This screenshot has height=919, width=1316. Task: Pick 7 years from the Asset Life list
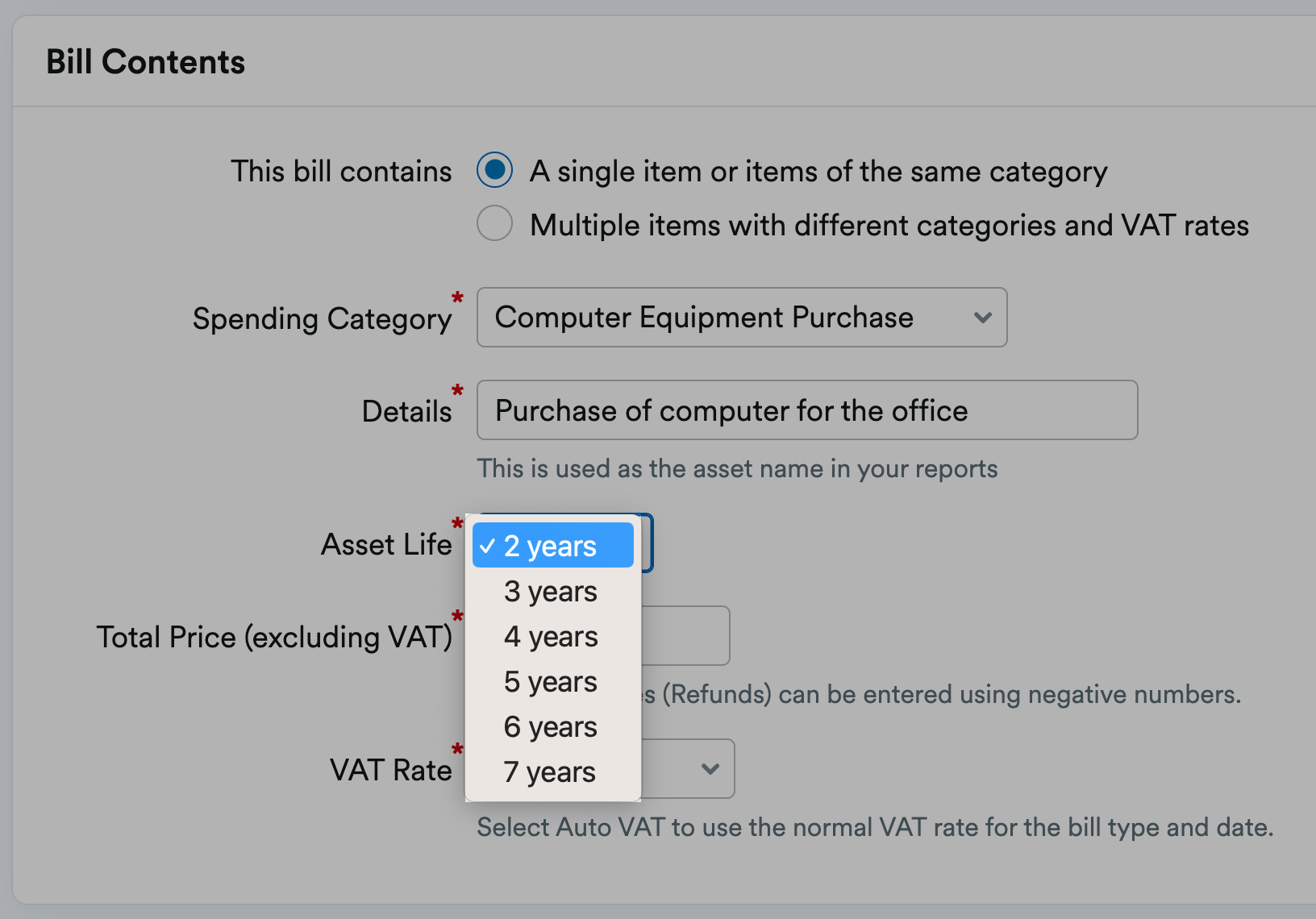[x=550, y=771]
